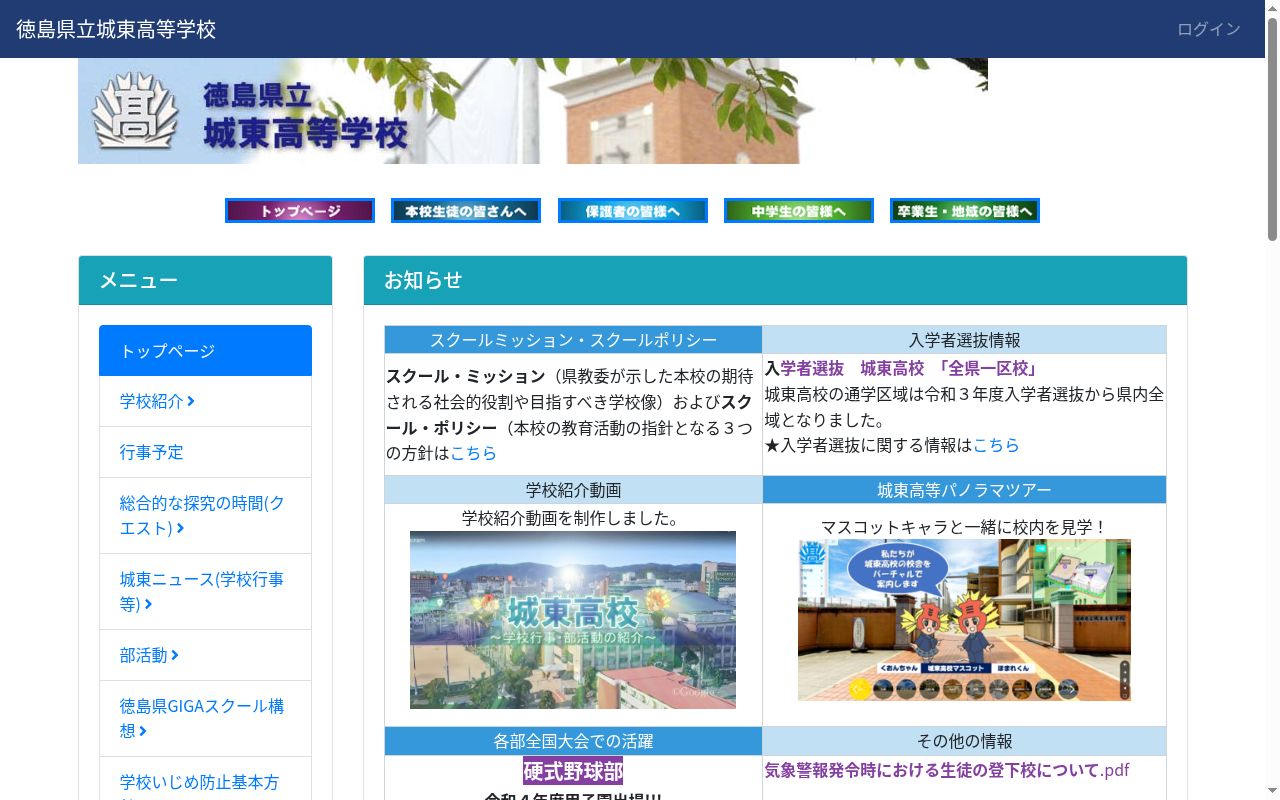This screenshot has height=800, width=1280.
Task: Click こちら link for 入学者選抜 information
Action: tap(996, 445)
